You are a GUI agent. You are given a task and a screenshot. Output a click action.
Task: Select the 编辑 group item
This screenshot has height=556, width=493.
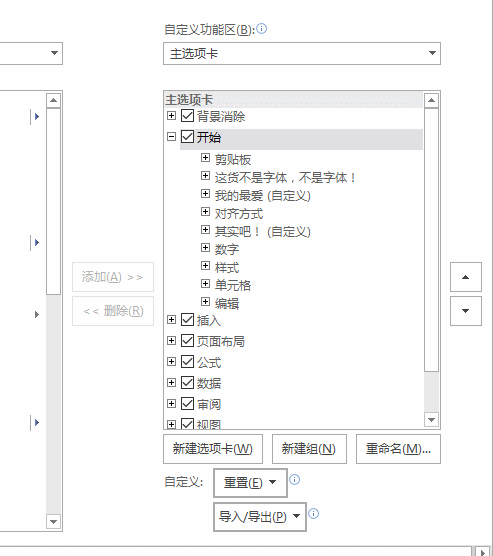(x=227, y=304)
